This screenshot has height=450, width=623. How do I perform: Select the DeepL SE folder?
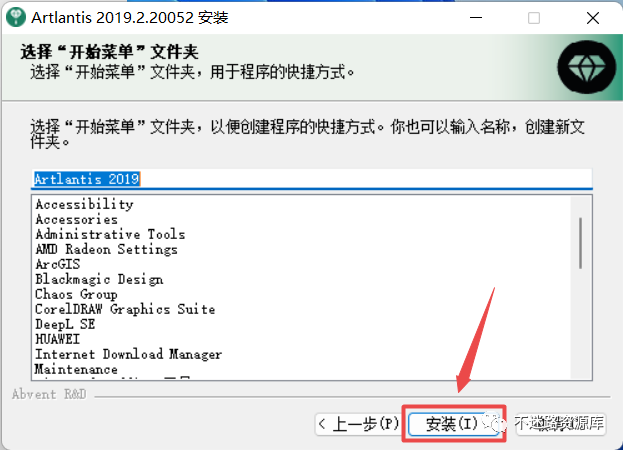pyautogui.click(x=65, y=324)
